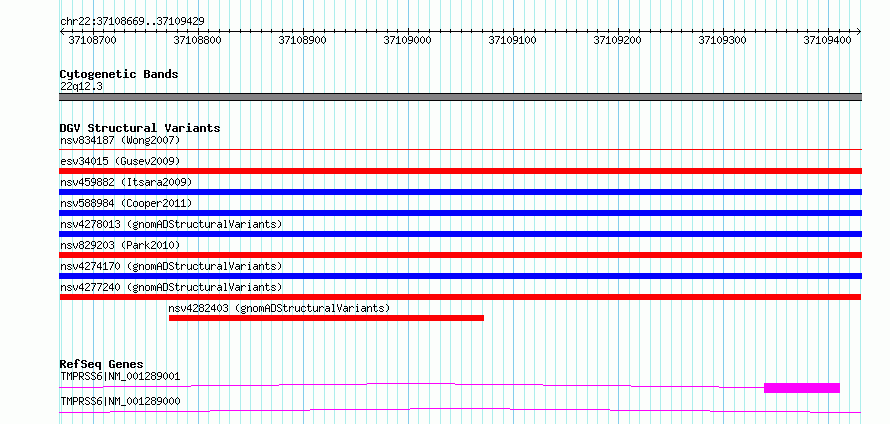890x424 pixels.
Task: Click ruler position 37108700
Action: tap(93, 40)
